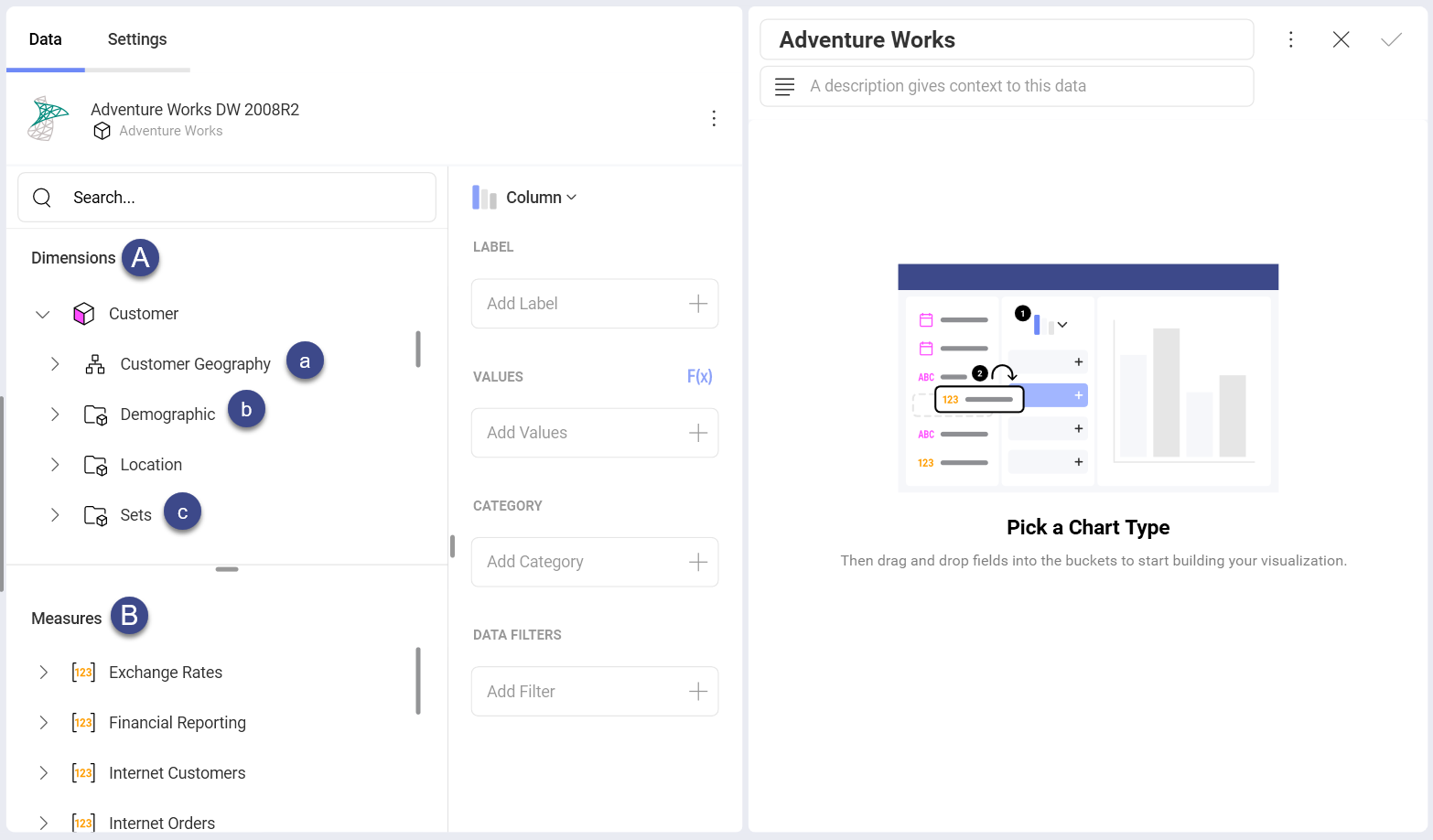
Task: Click the Internet Customers 123 icon
Action: (83, 773)
